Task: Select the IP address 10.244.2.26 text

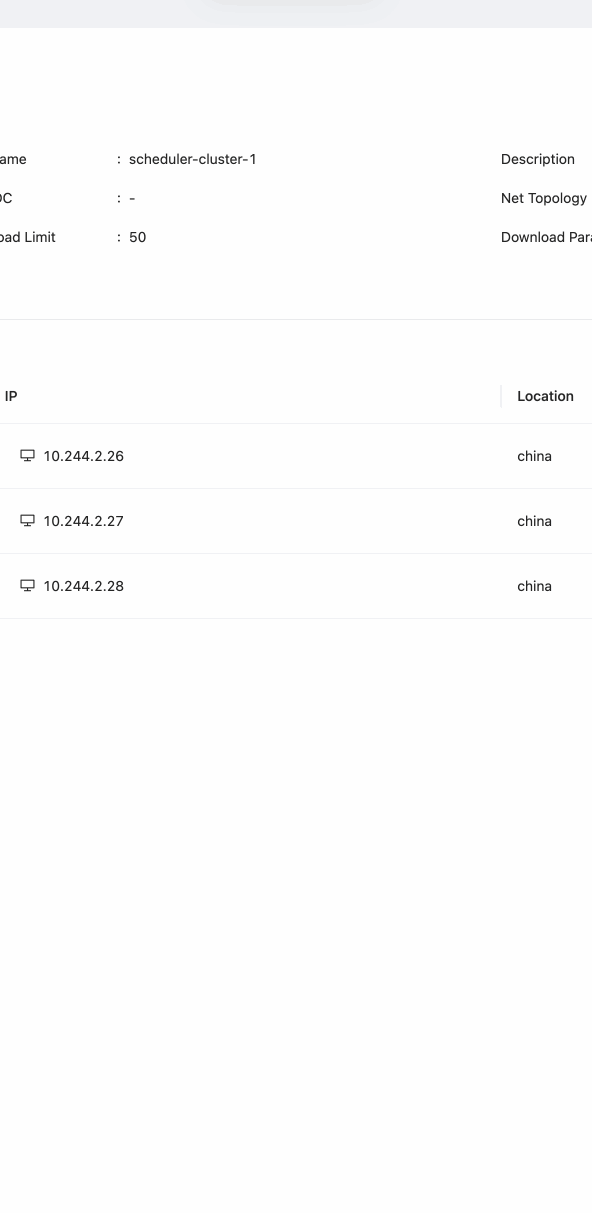Action: 82,456
